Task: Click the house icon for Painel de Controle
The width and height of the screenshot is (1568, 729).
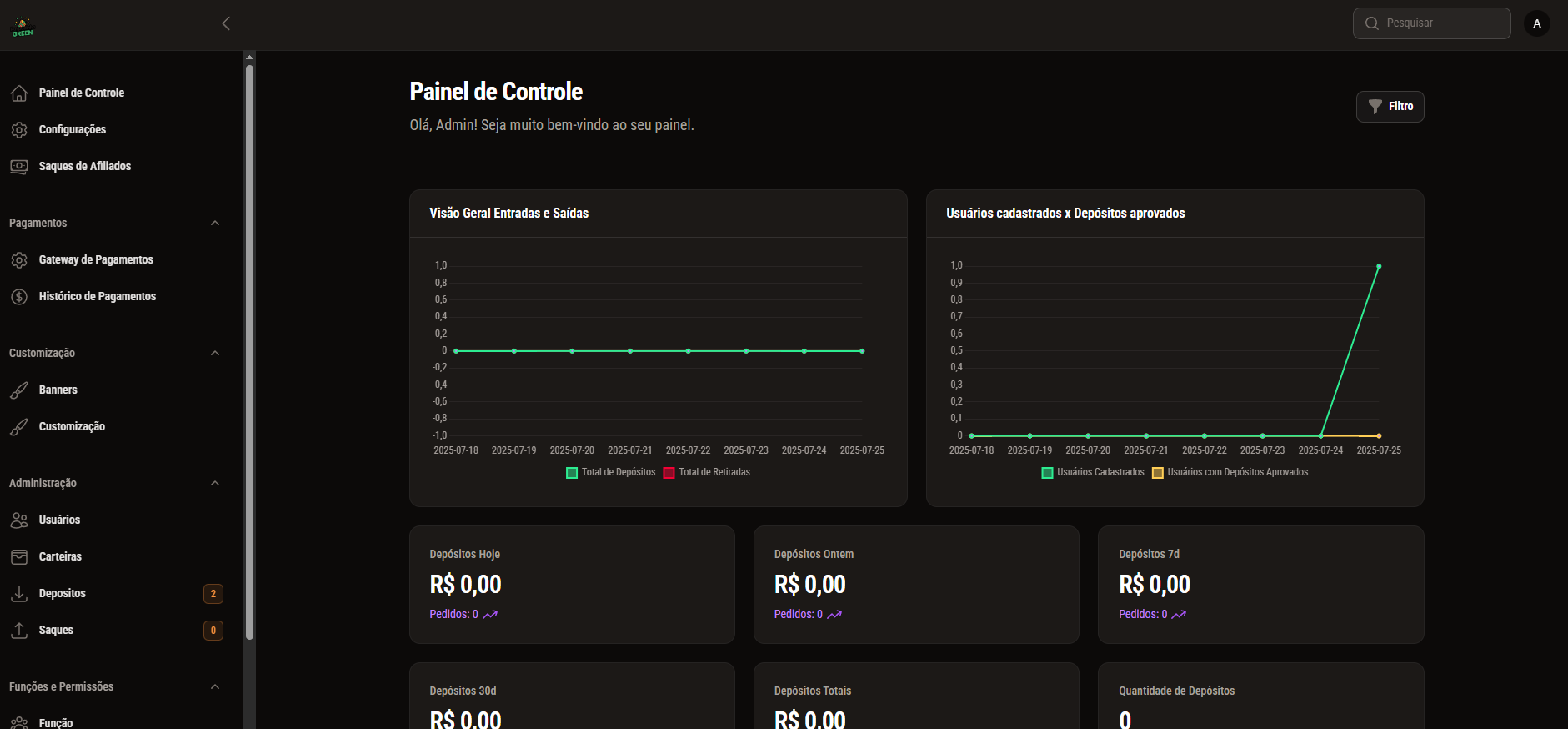Action: point(19,93)
